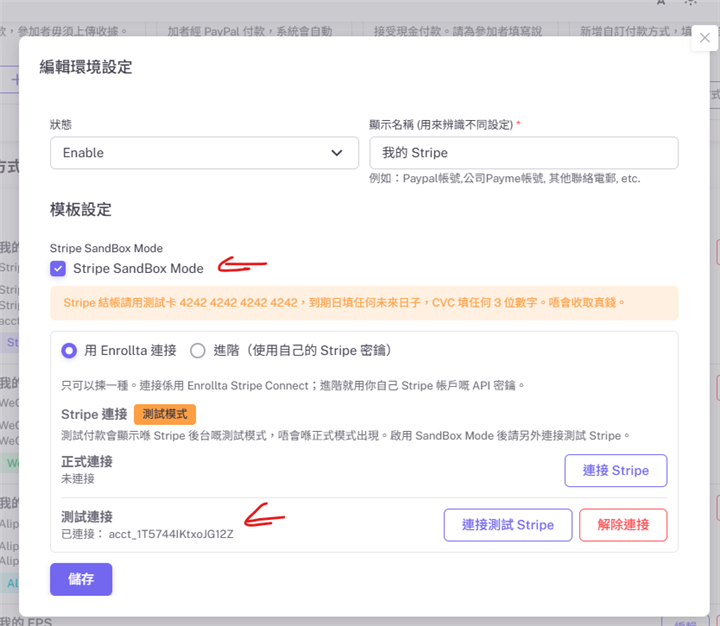Click the red 解除連接 button
Viewport: 720px width, 626px height.
623,524
